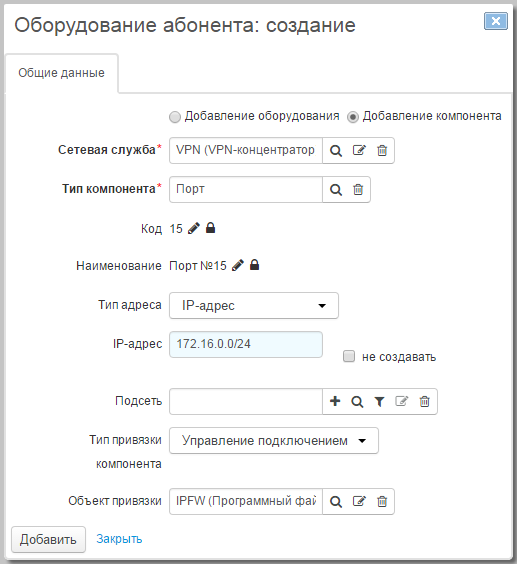The height and width of the screenshot is (564, 517).
Task: Filter Подсеть list with funnel icon
Action: 379,401
